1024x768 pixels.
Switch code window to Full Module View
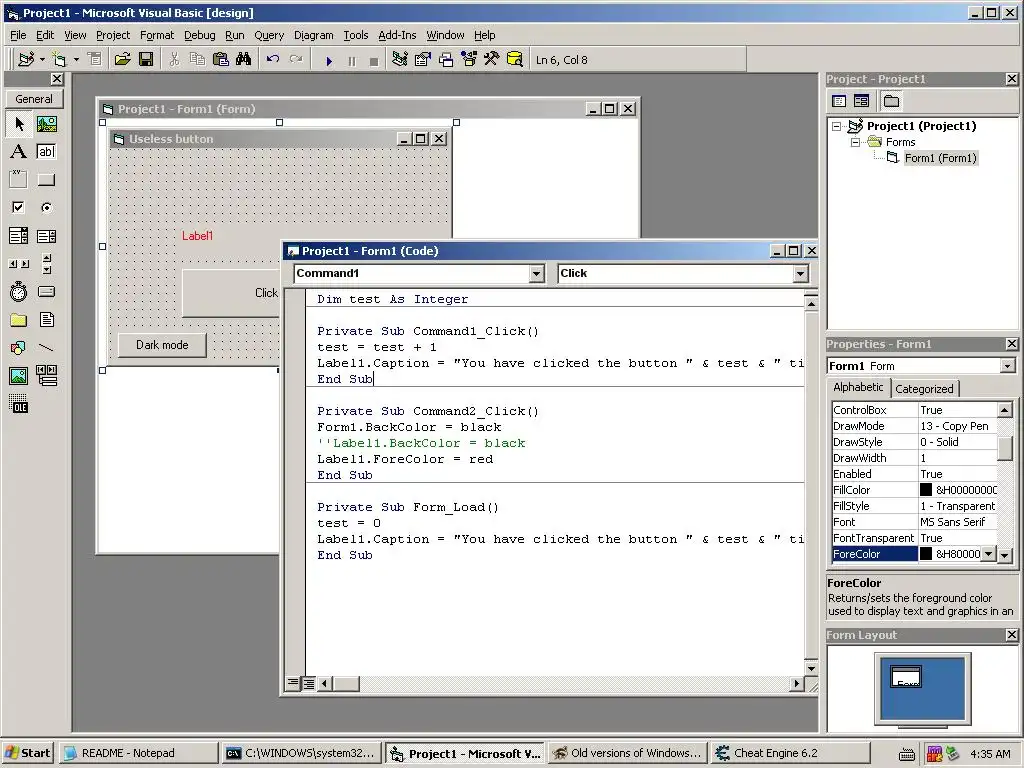click(308, 683)
